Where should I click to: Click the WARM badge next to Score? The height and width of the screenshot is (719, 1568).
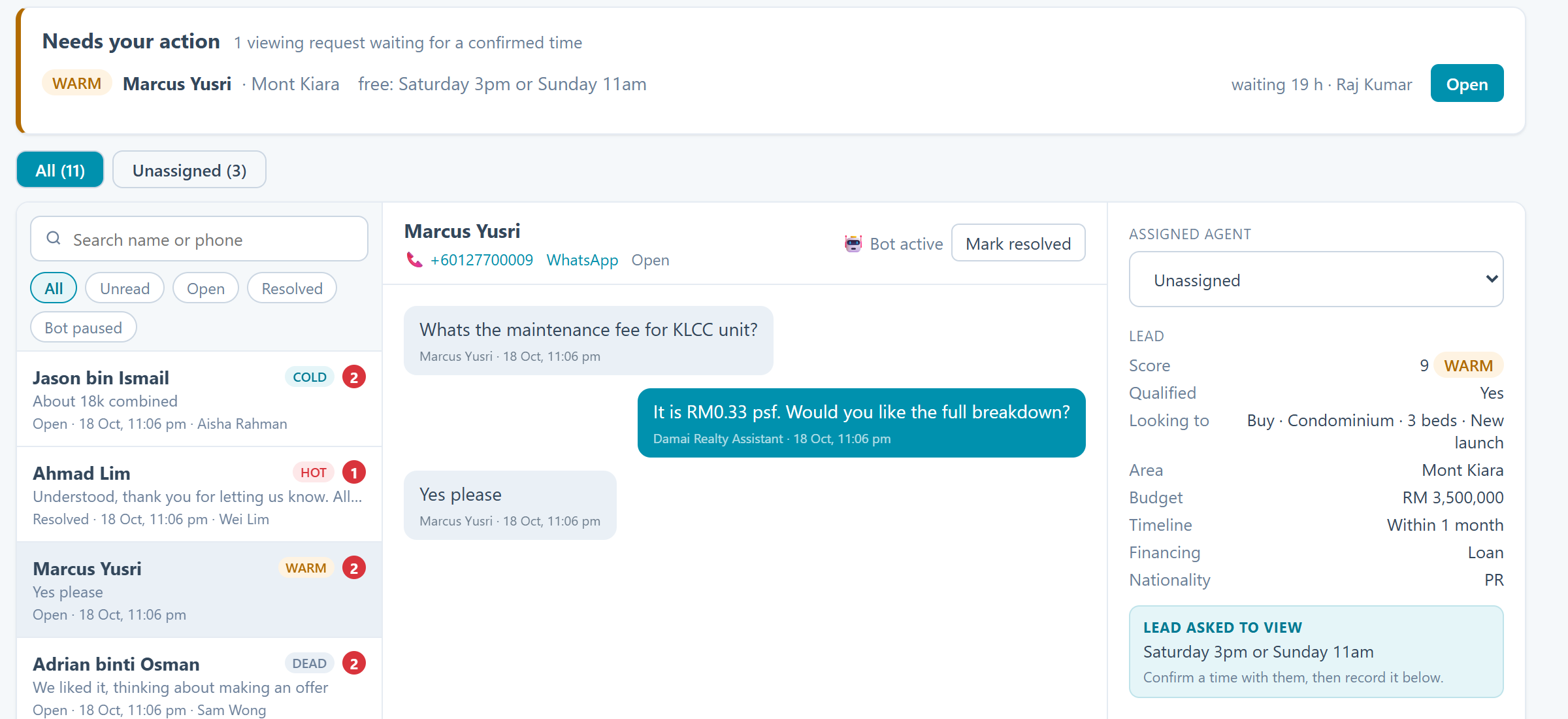pyautogui.click(x=1468, y=365)
